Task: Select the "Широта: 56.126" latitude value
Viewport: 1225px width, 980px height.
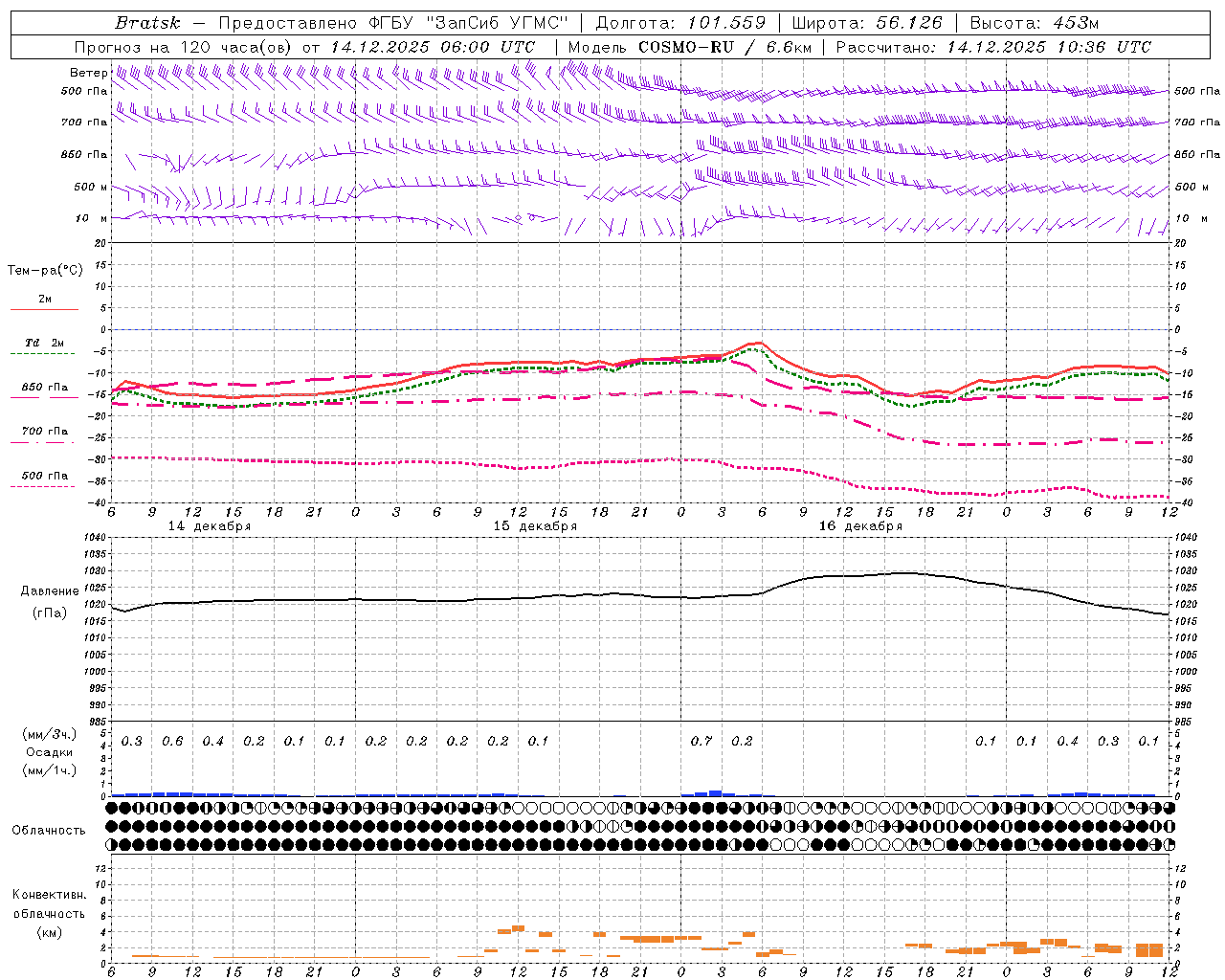Action: [867, 23]
